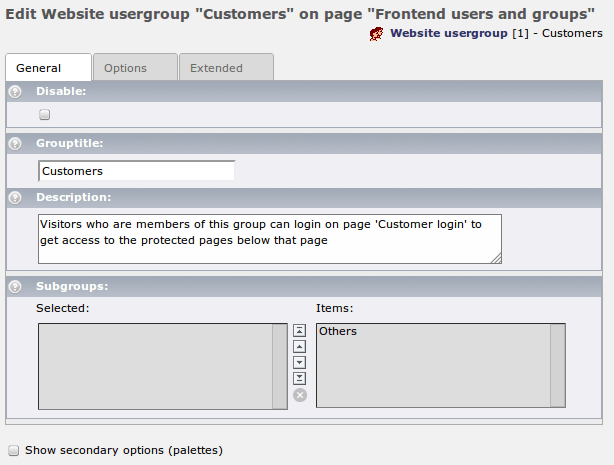The height and width of the screenshot is (465, 614).
Task: Open help for the Description field
Action: 15,197
